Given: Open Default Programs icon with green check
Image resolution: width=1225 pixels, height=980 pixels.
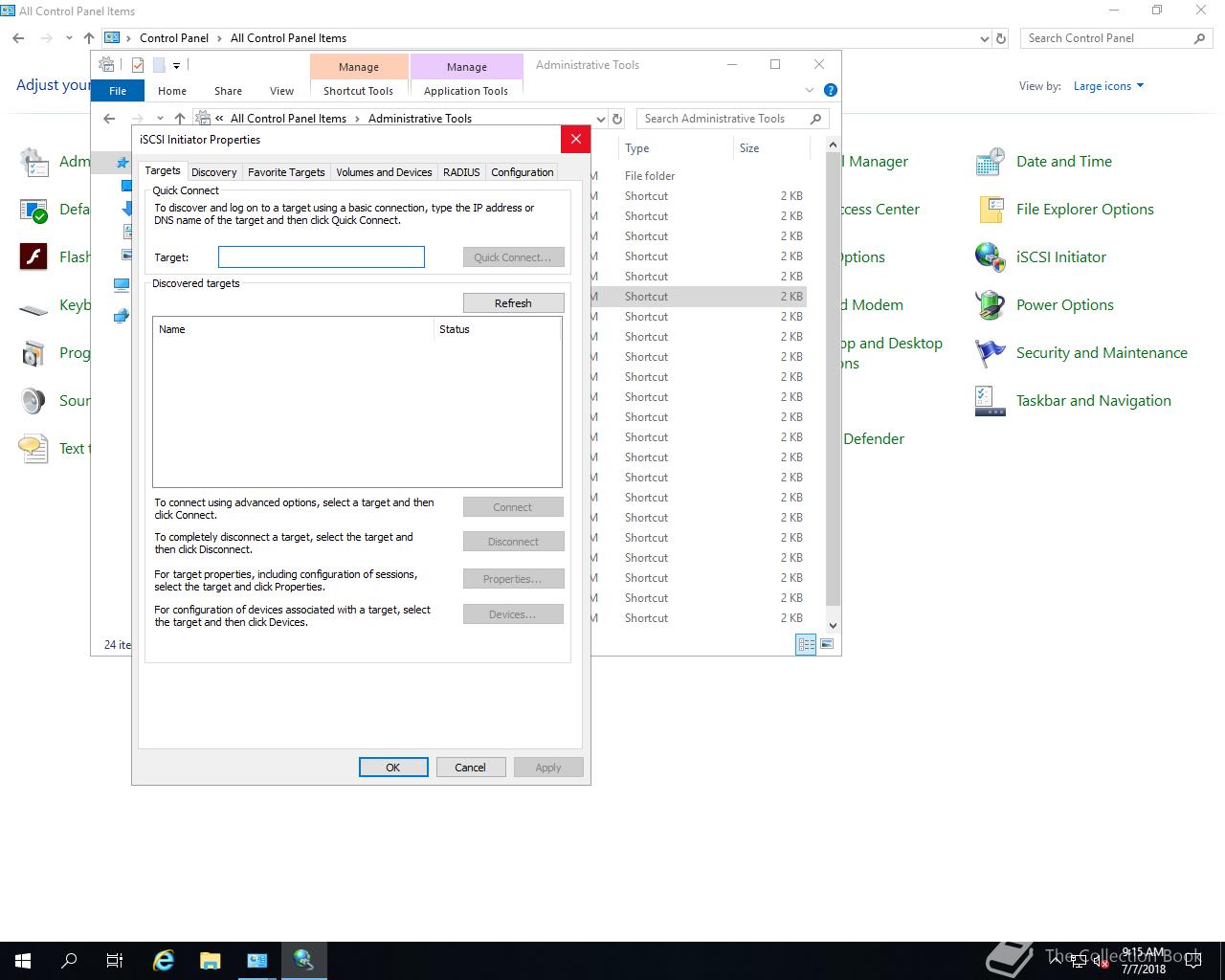Looking at the screenshot, I should coord(33,210).
